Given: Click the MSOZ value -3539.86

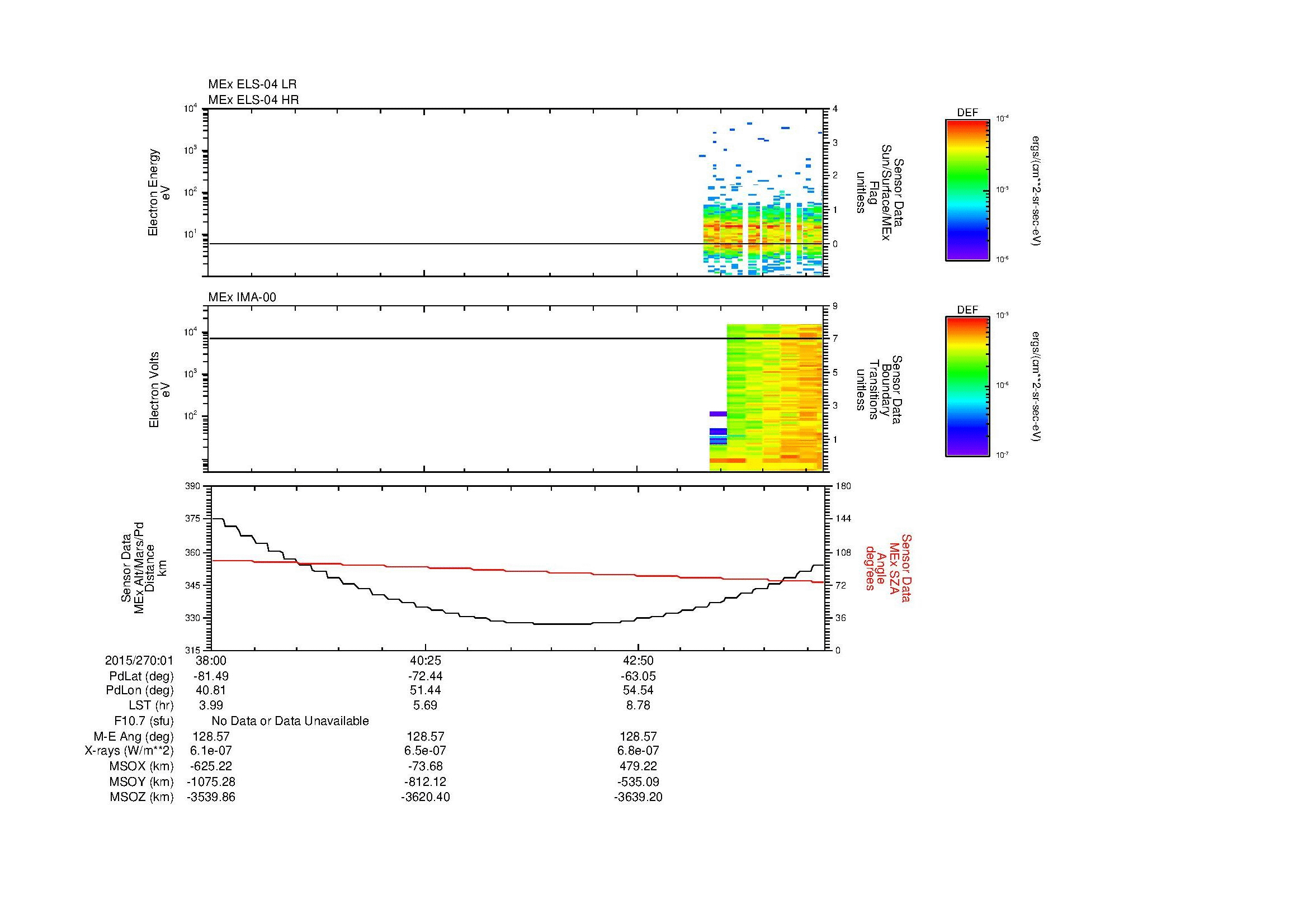Looking at the screenshot, I should 211,797.
